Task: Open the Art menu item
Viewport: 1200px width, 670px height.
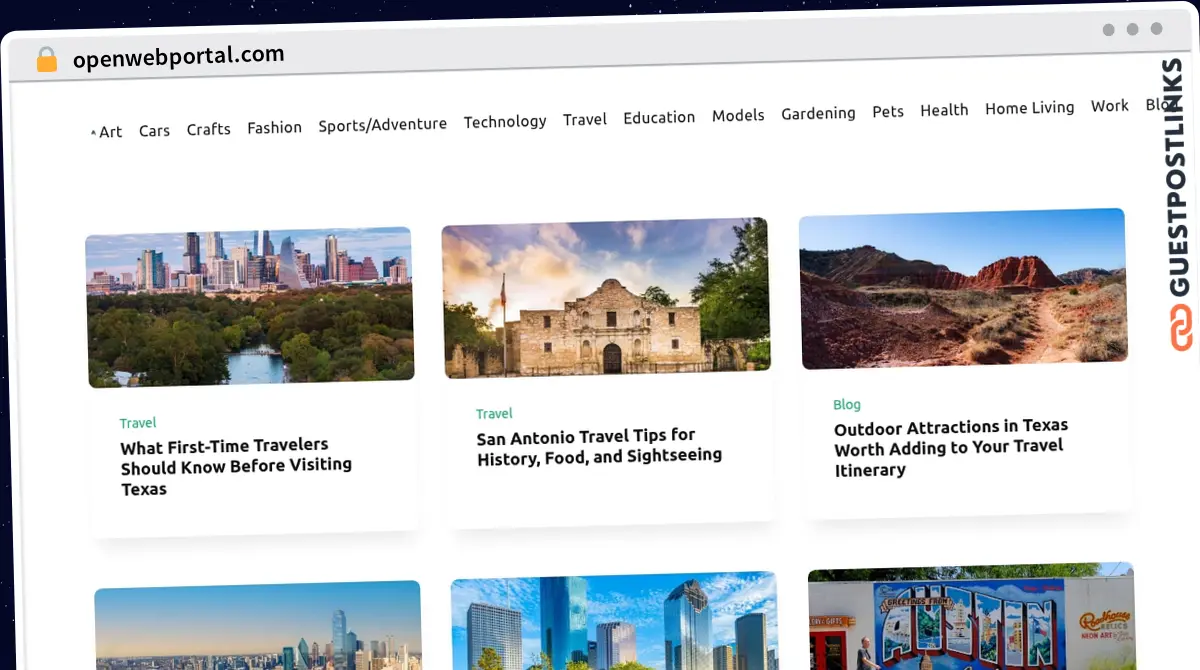Action: point(110,131)
